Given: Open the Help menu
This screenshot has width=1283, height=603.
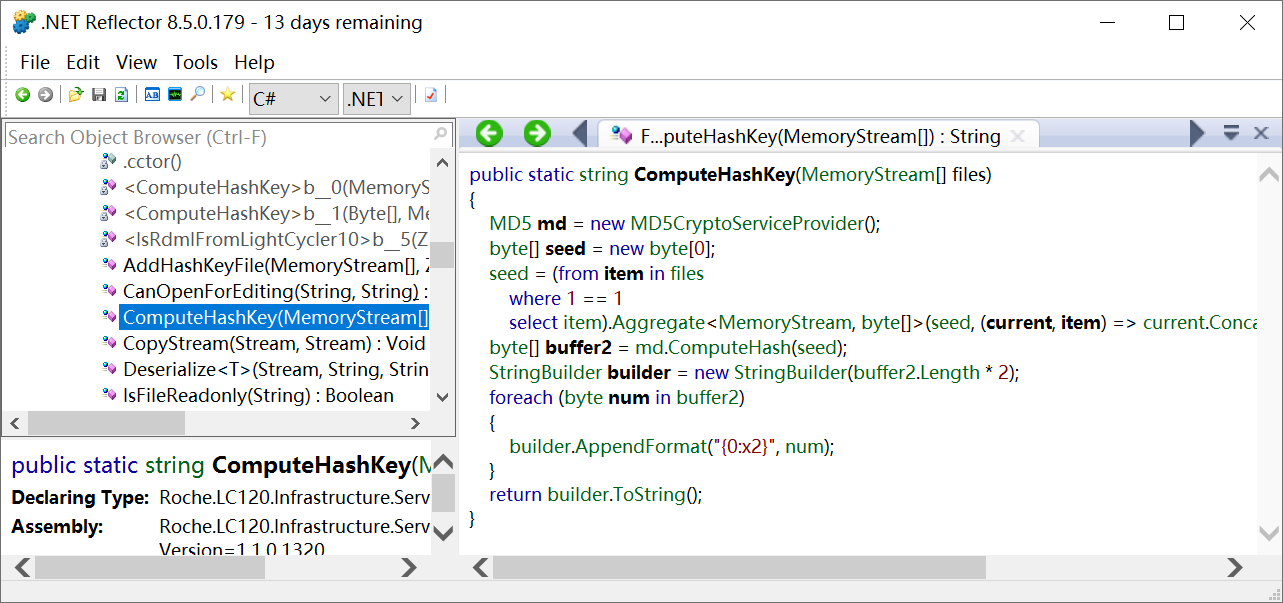Looking at the screenshot, I should coord(254,62).
